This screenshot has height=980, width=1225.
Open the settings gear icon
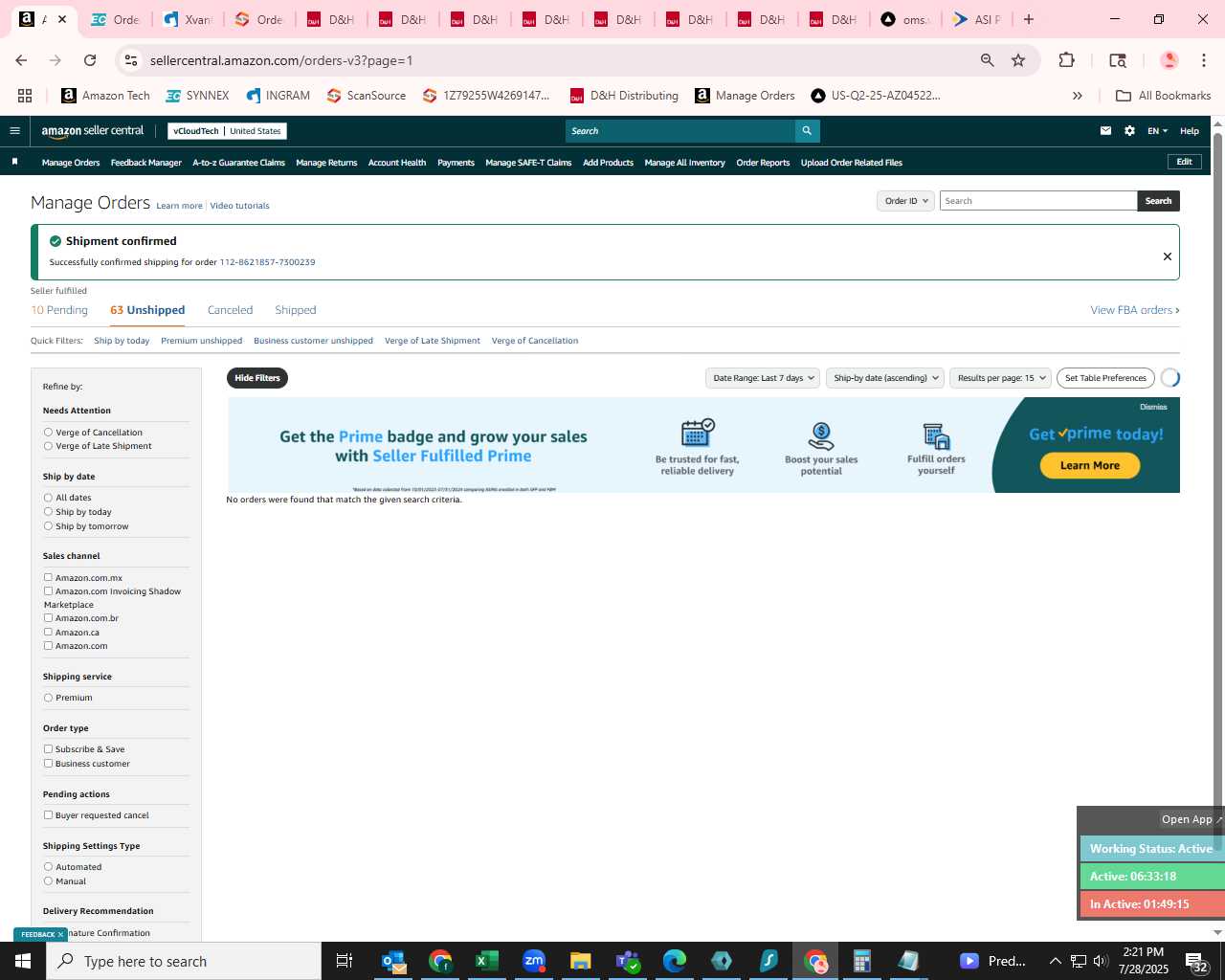(1129, 131)
